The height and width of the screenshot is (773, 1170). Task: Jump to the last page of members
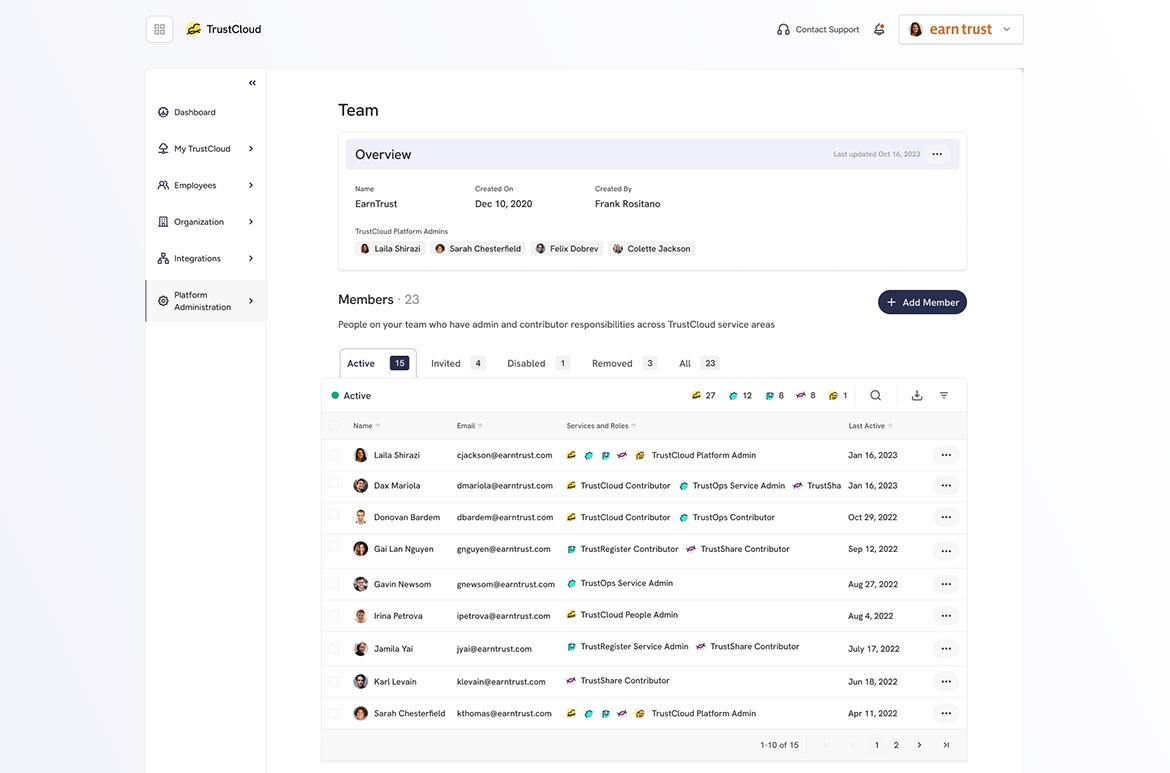click(946, 745)
